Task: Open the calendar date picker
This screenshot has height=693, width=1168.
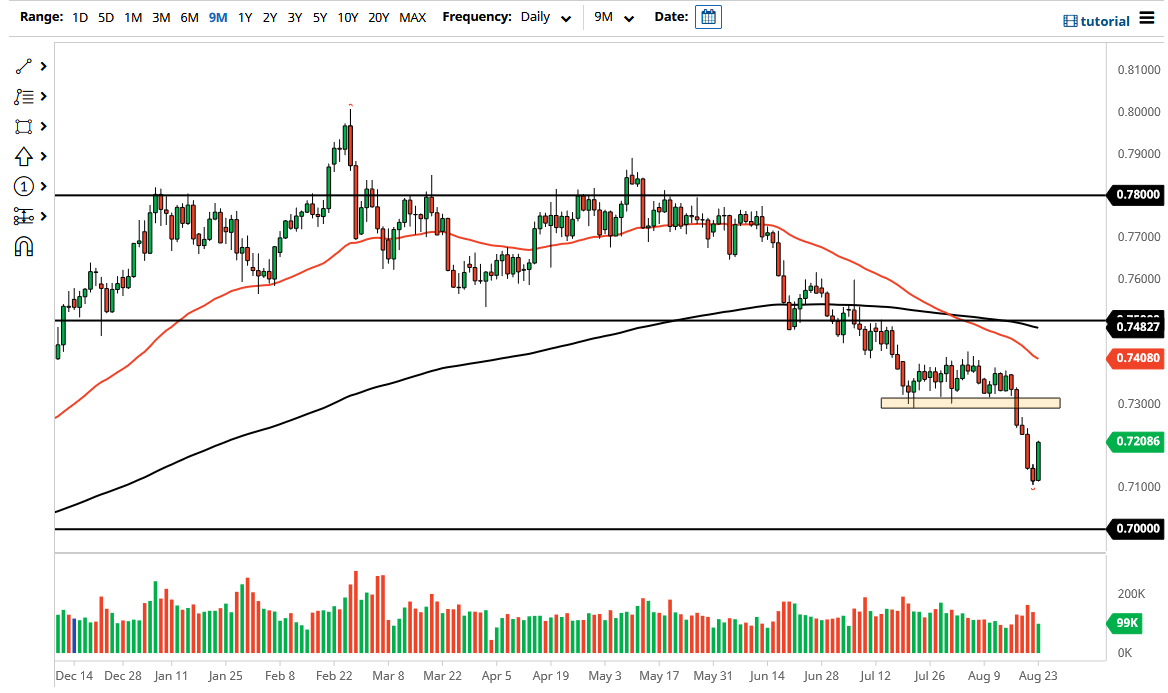Action: click(x=708, y=16)
